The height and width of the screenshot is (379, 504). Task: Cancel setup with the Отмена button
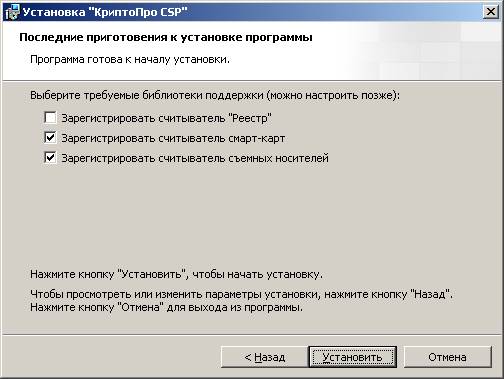(447, 357)
